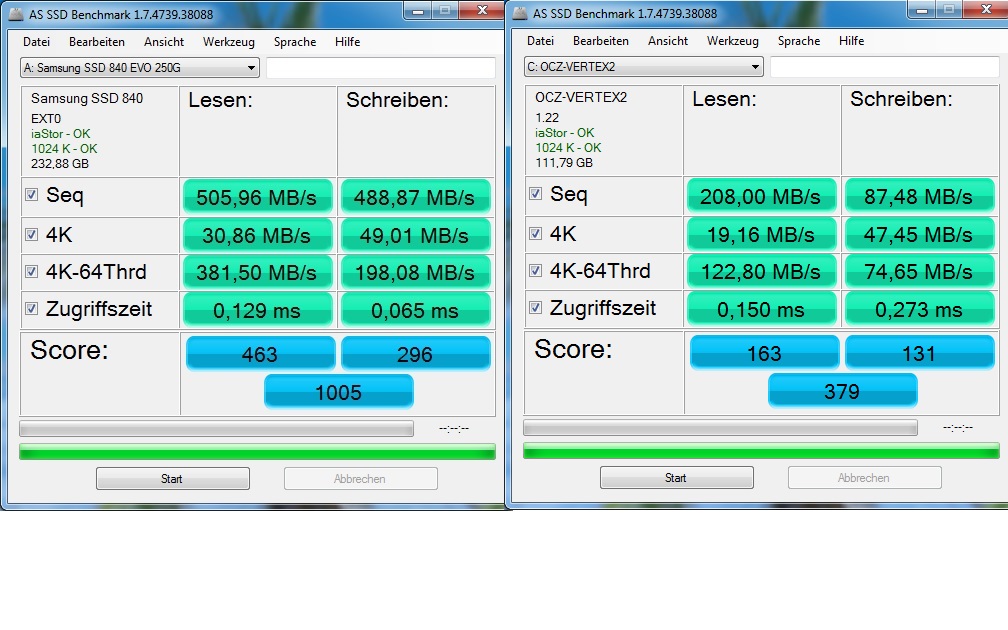Uncheck Seq test in Samsung window

tap(31, 195)
